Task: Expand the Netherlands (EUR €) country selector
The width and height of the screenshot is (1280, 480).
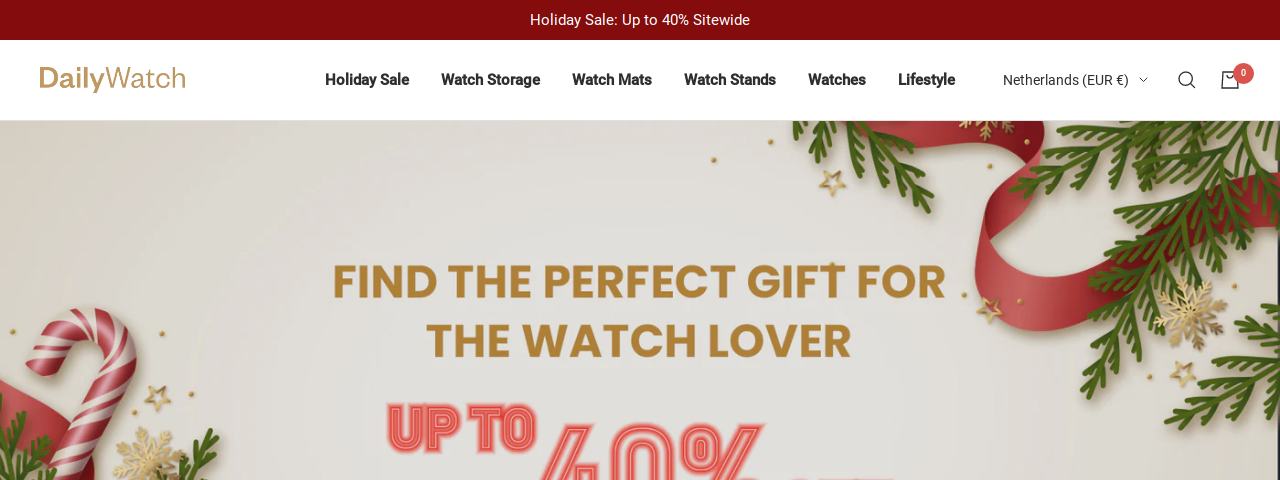Action: coord(1075,80)
